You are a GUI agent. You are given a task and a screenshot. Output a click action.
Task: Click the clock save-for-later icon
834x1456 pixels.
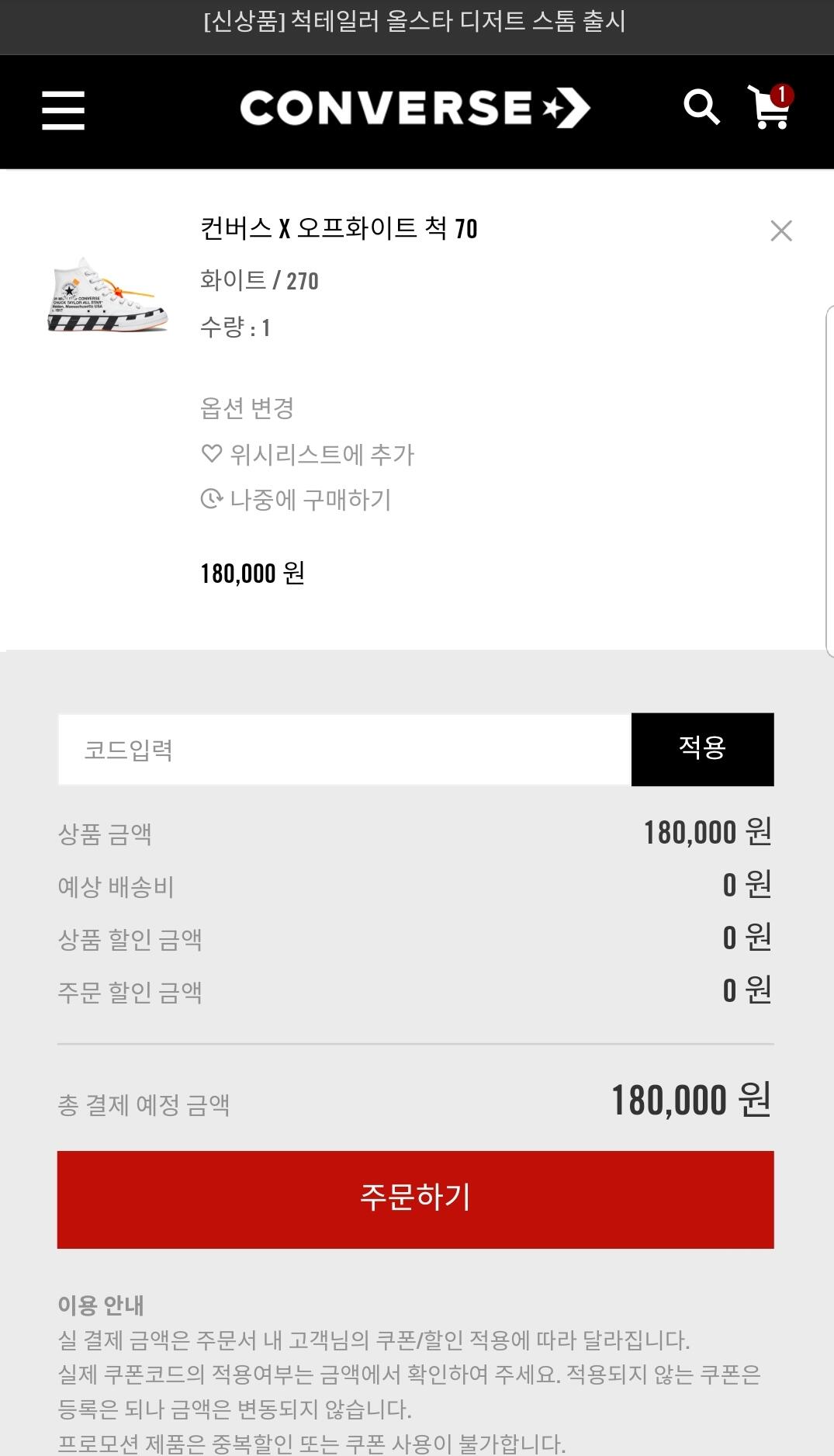coord(211,498)
